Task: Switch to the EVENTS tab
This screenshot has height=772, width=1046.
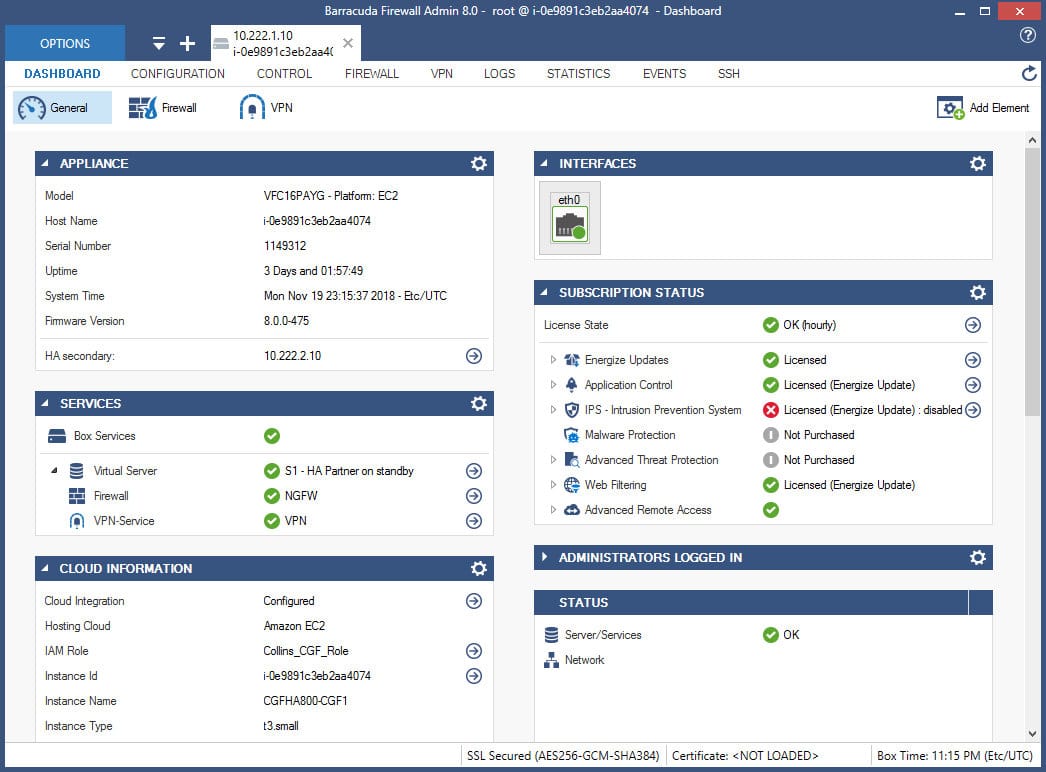Action: pos(664,73)
